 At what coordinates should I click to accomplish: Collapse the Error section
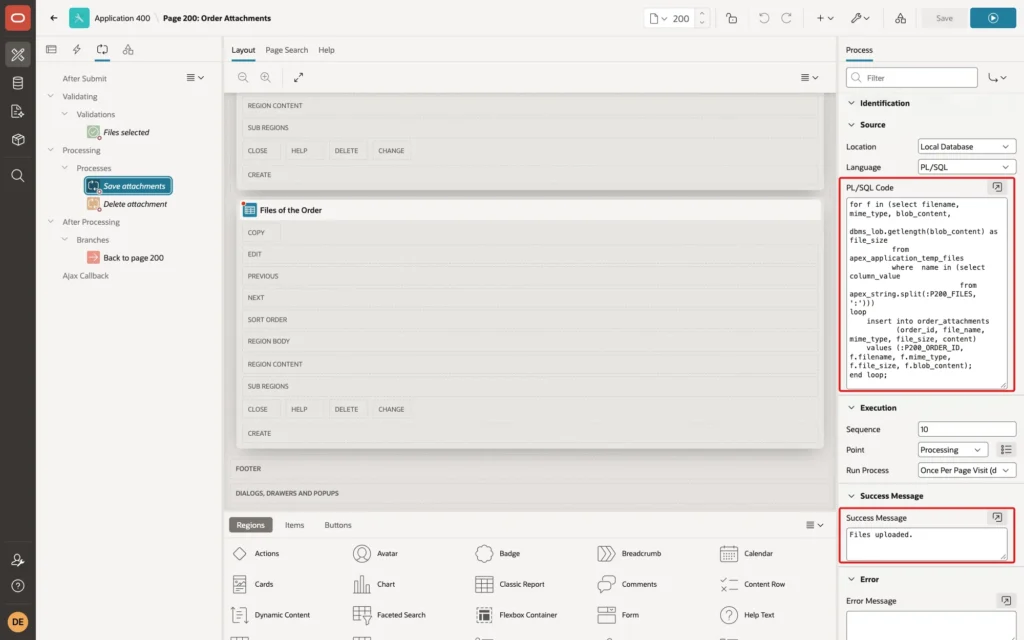tap(851, 579)
